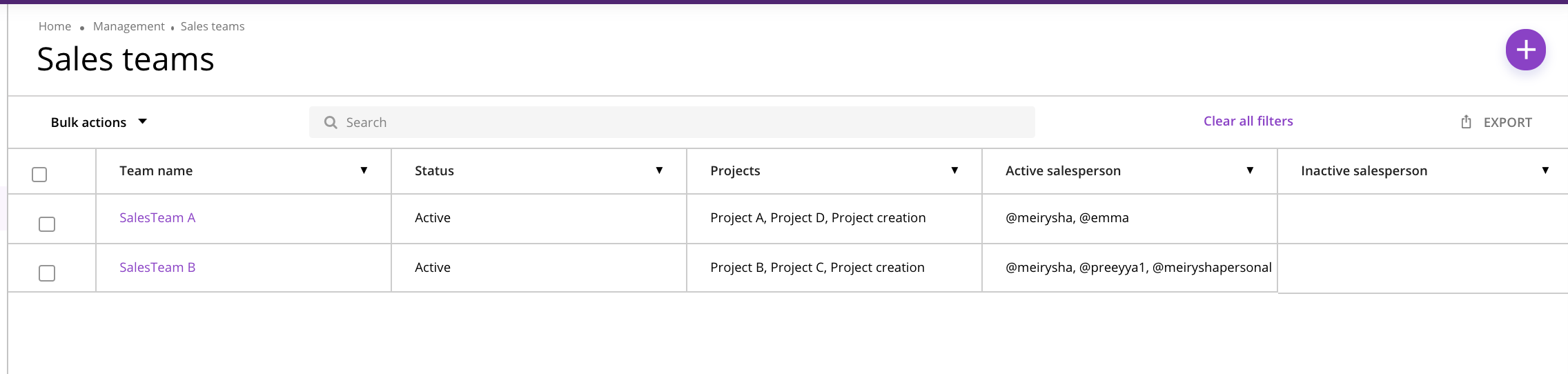Click the purple plus add team button
The width and height of the screenshot is (1568, 374).
pos(1525,50)
